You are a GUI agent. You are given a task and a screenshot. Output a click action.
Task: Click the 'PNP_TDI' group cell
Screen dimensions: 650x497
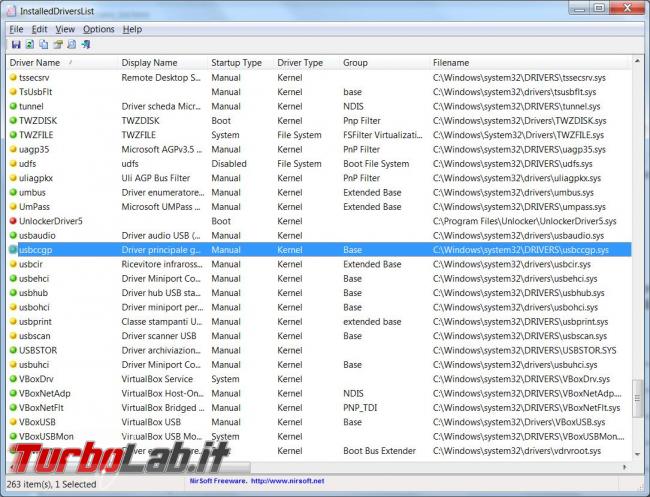[x=360, y=408]
